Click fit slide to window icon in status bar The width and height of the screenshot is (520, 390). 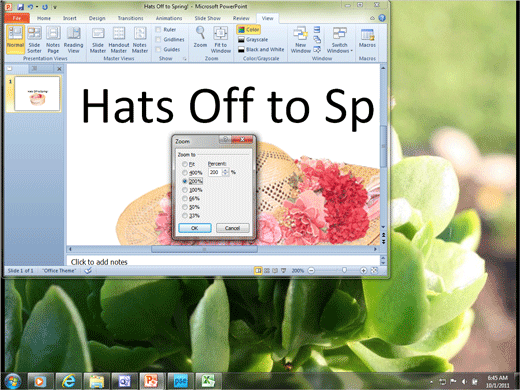point(374,271)
